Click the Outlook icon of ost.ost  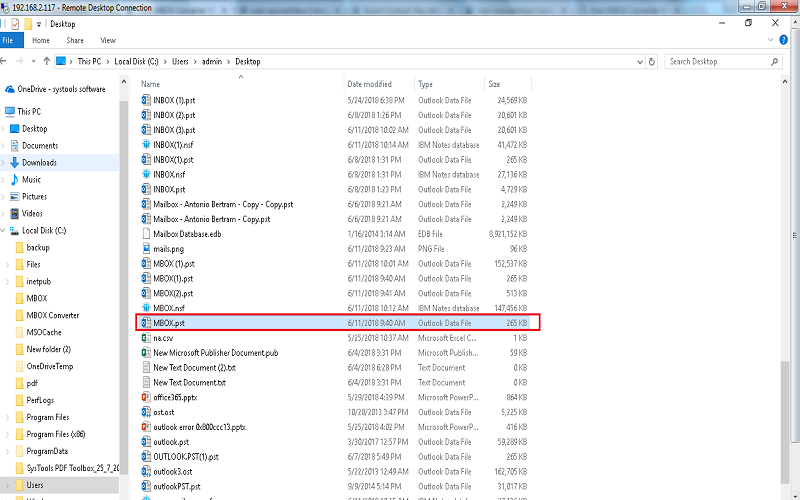coord(146,412)
